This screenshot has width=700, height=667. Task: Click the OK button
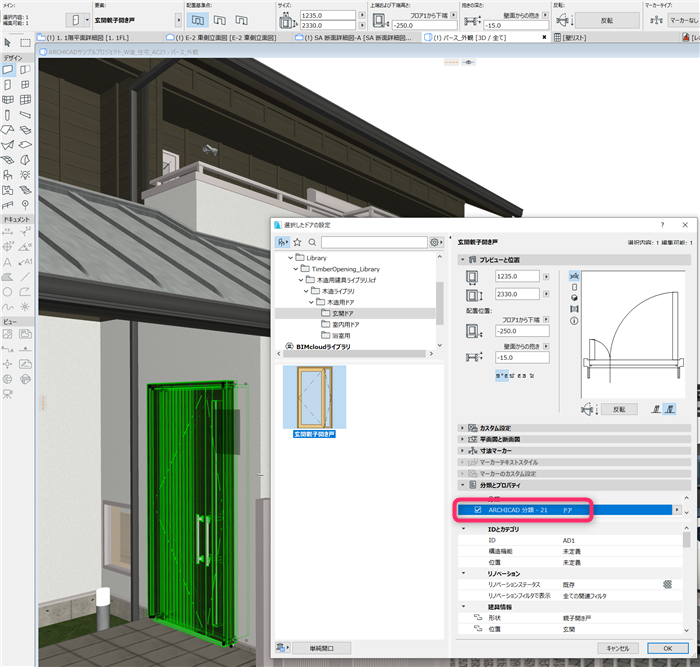tap(668, 648)
